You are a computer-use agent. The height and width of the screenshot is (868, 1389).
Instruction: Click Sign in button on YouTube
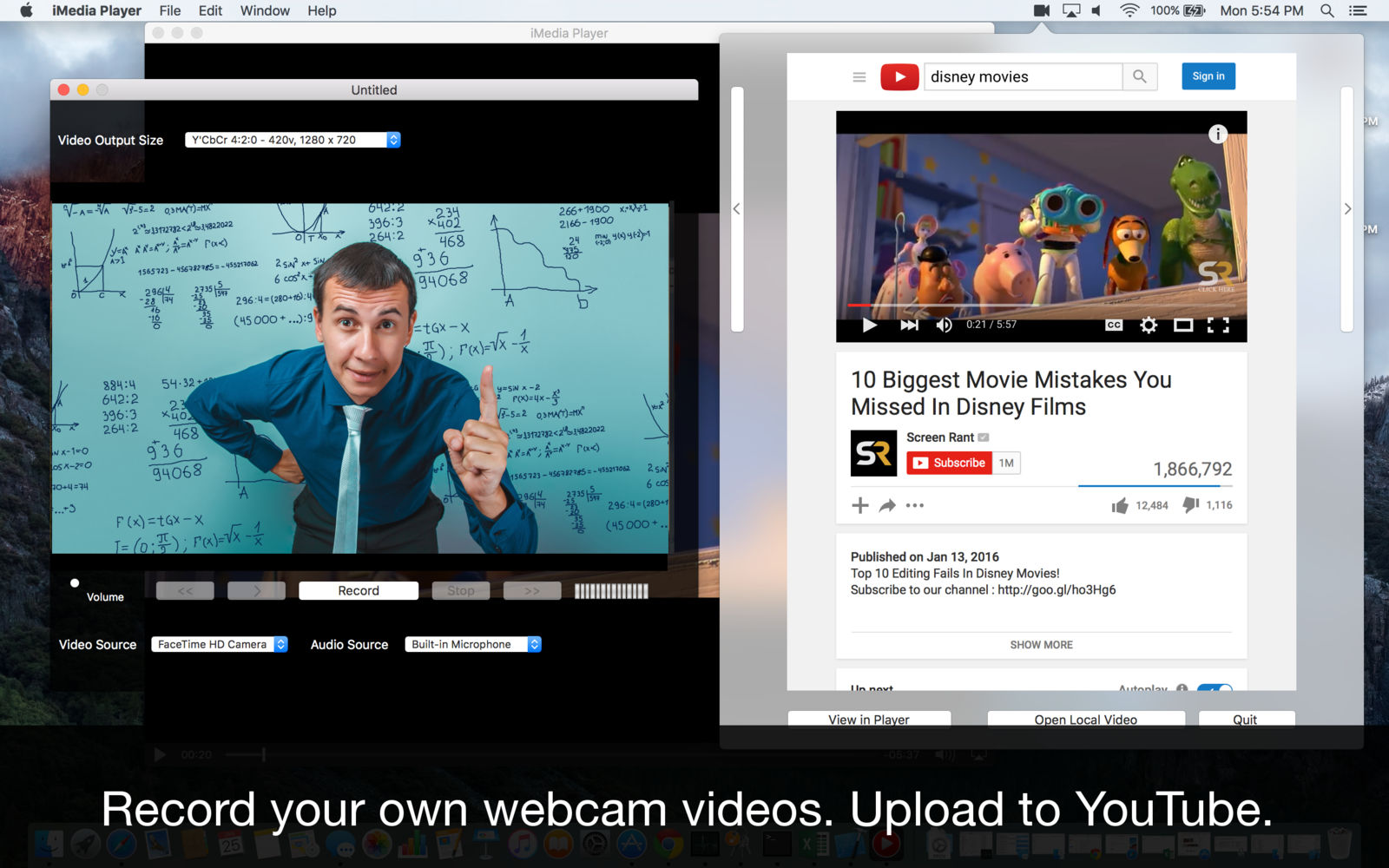(x=1208, y=76)
